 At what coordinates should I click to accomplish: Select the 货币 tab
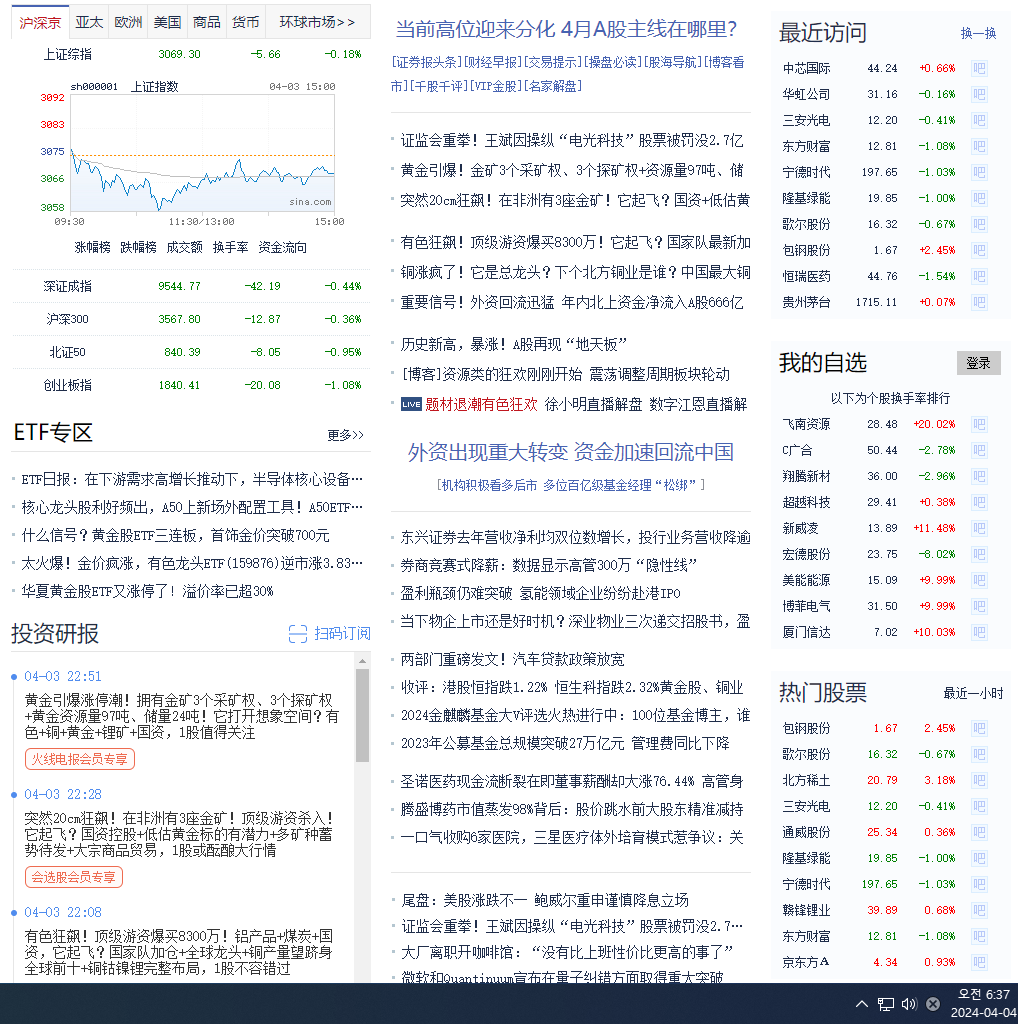pos(246,23)
